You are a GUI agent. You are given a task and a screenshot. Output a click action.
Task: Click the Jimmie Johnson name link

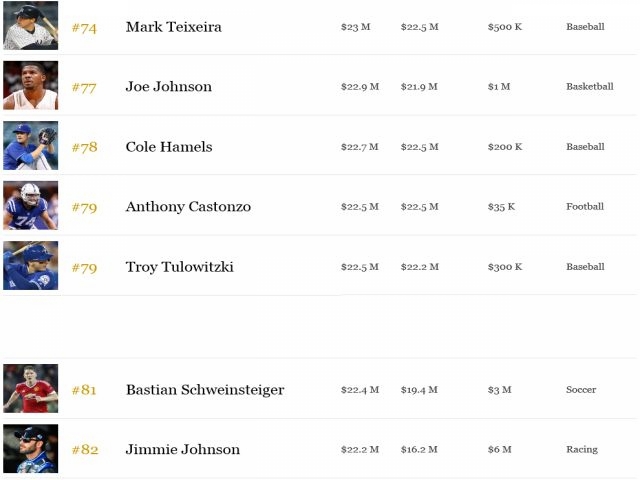point(182,449)
